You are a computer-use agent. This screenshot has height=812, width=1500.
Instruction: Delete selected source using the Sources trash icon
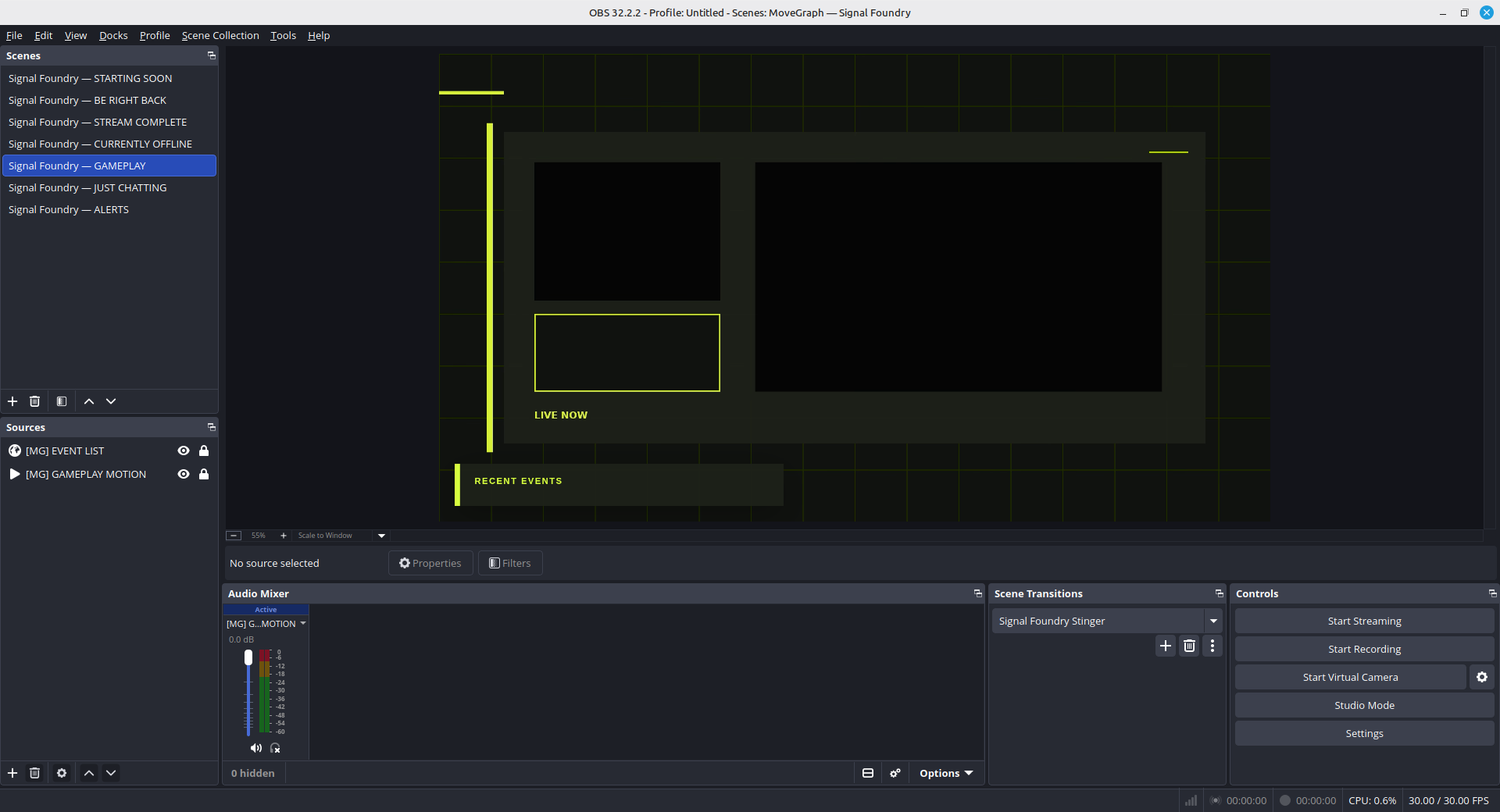click(x=34, y=773)
